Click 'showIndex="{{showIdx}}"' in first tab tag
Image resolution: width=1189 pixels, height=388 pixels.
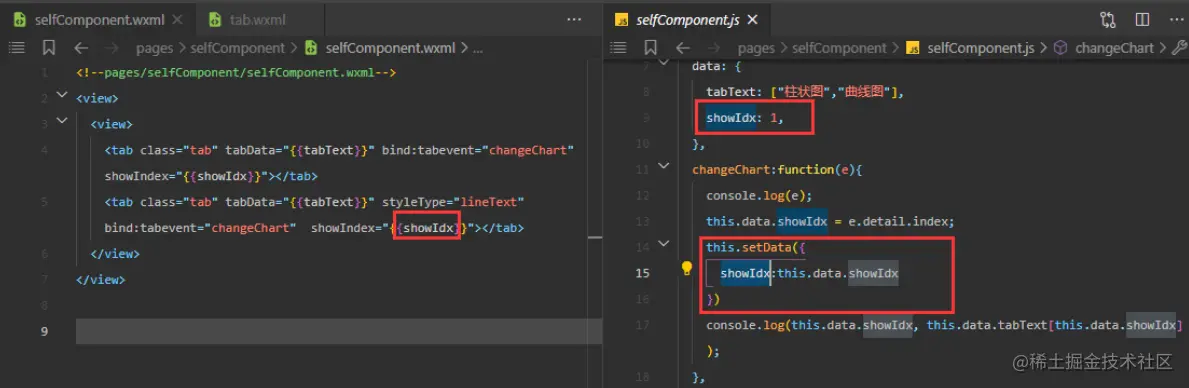tap(188, 177)
